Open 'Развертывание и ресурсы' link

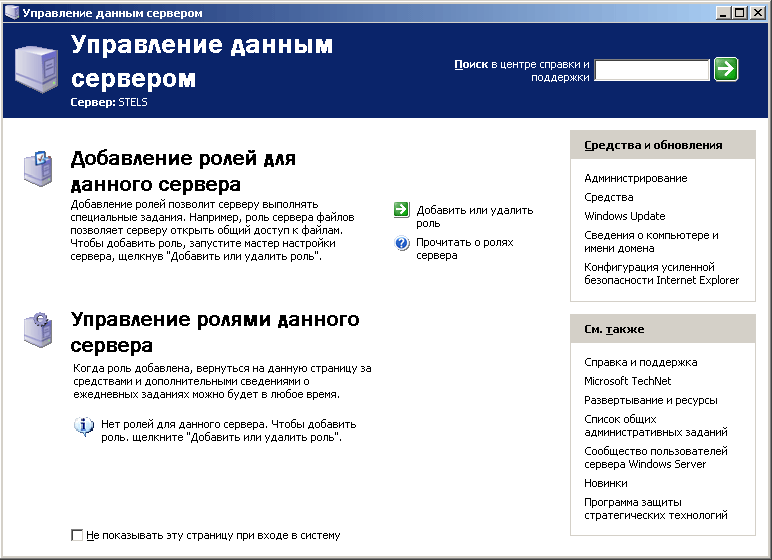[650, 400]
